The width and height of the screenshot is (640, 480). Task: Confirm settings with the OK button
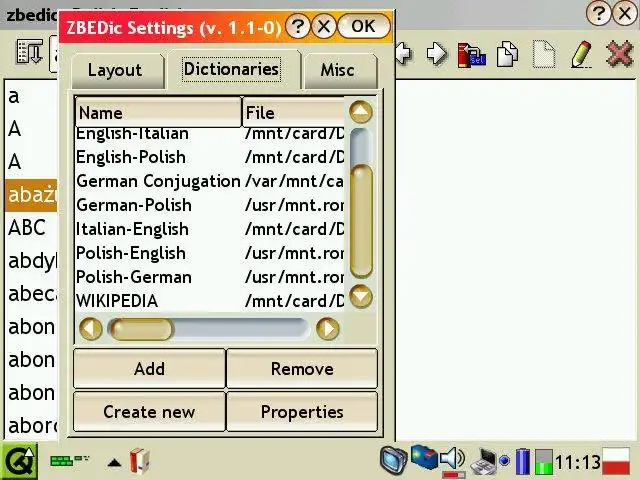click(x=363, y=27)
